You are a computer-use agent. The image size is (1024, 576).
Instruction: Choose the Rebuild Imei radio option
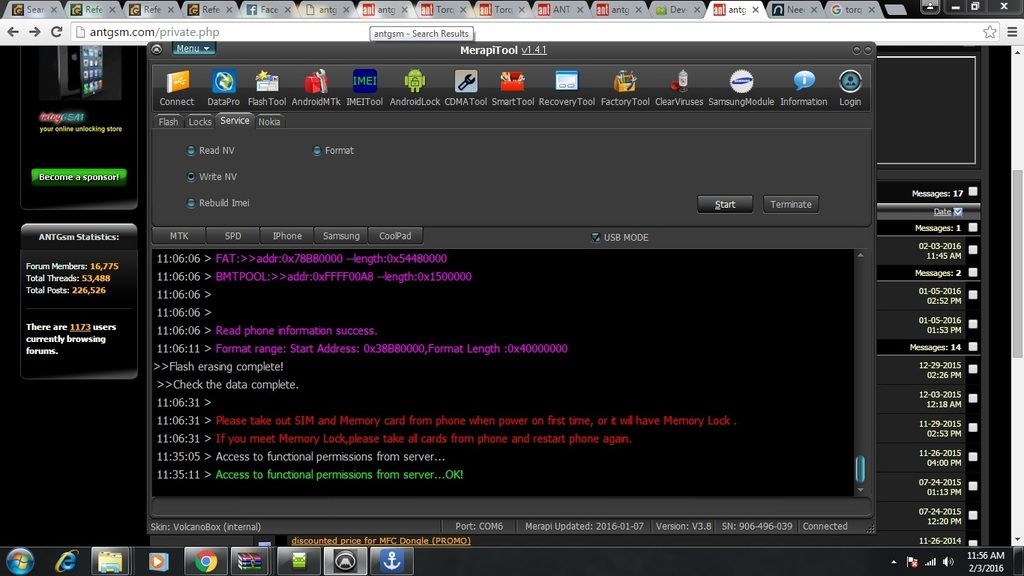point(191,203)
